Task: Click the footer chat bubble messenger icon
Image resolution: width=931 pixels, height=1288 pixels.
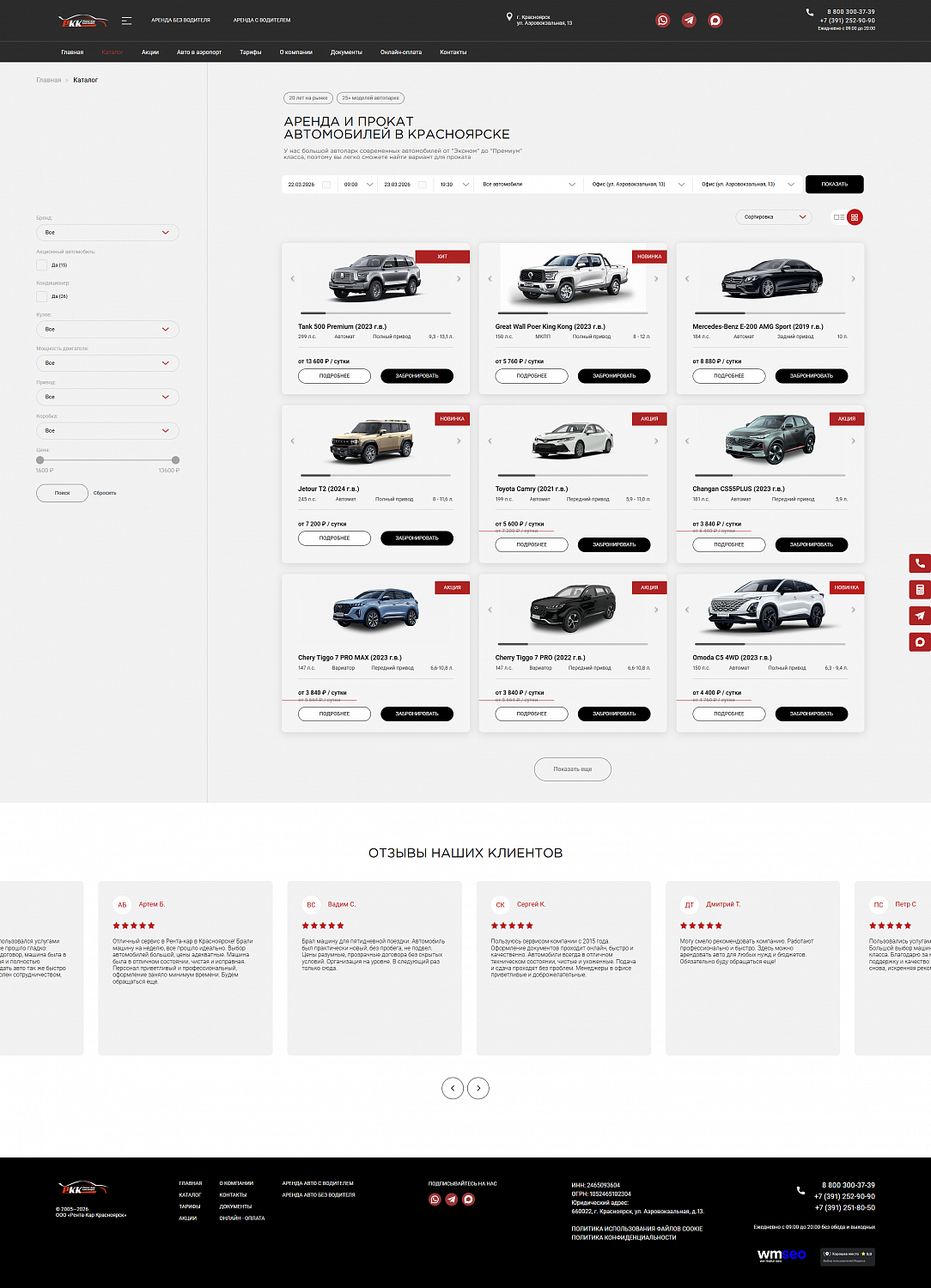Action: (x=468, y=1200)
